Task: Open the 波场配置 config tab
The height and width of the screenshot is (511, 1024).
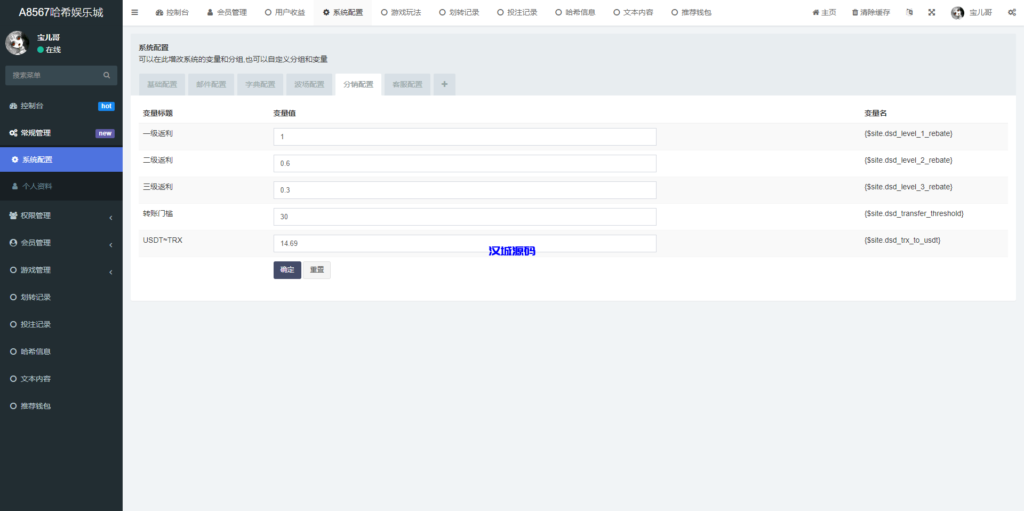Action: pos(309,84)
